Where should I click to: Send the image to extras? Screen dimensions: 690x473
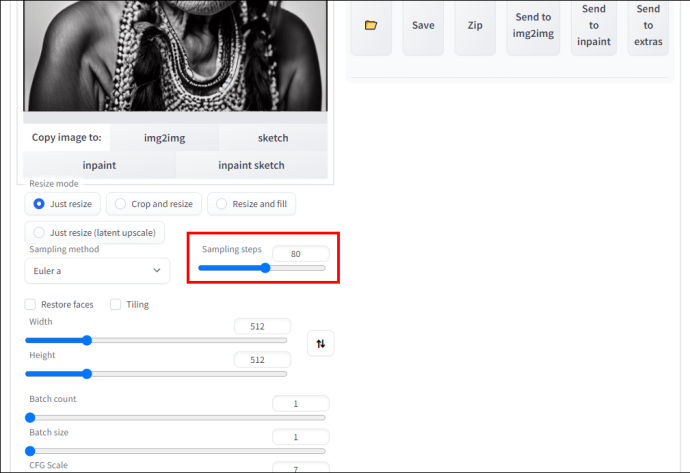(x=648, y=26)
